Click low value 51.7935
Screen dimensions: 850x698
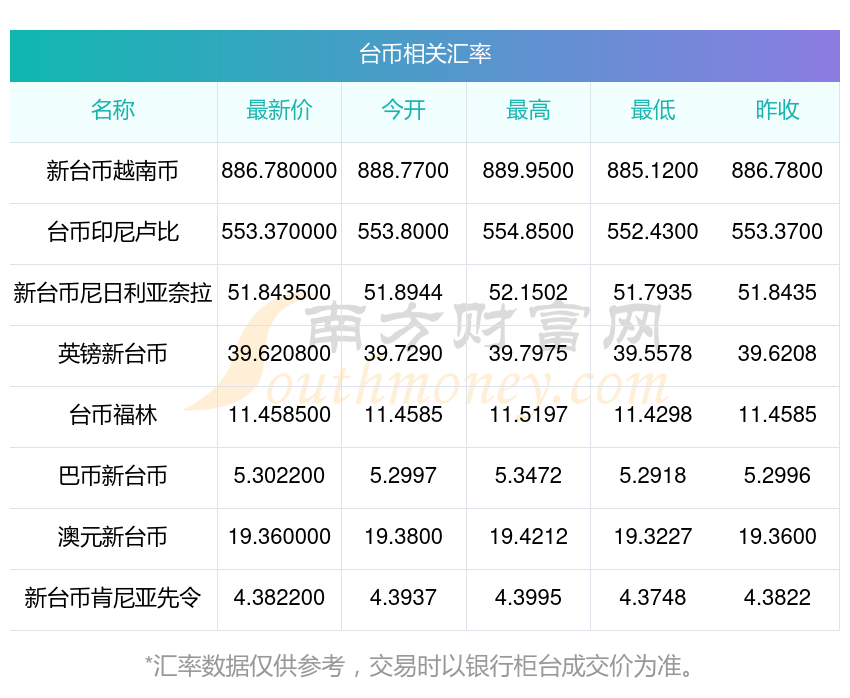coord(653,293)
